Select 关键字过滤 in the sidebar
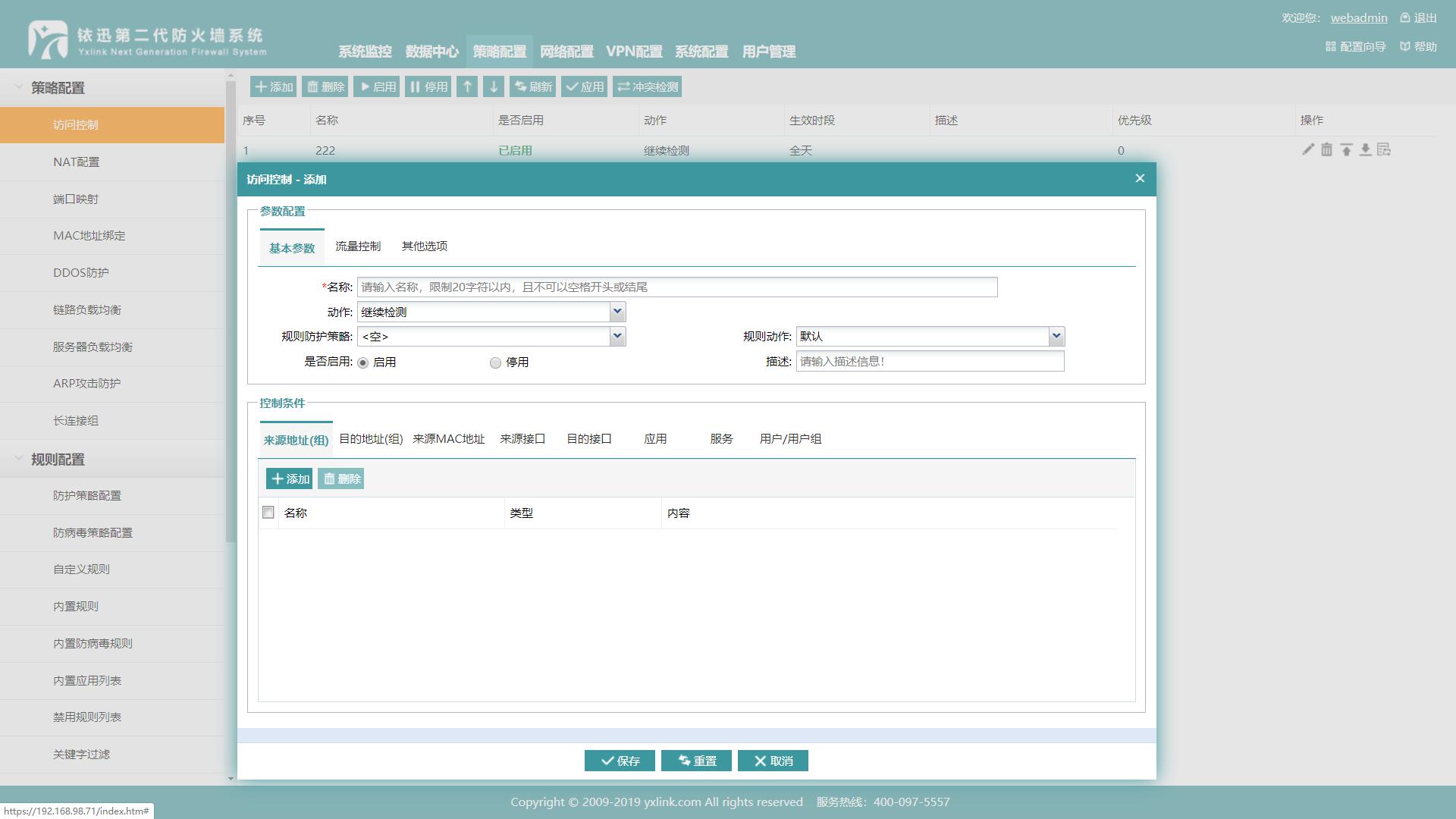Viewport: 1456px width, 819px height. click(112, 754)
